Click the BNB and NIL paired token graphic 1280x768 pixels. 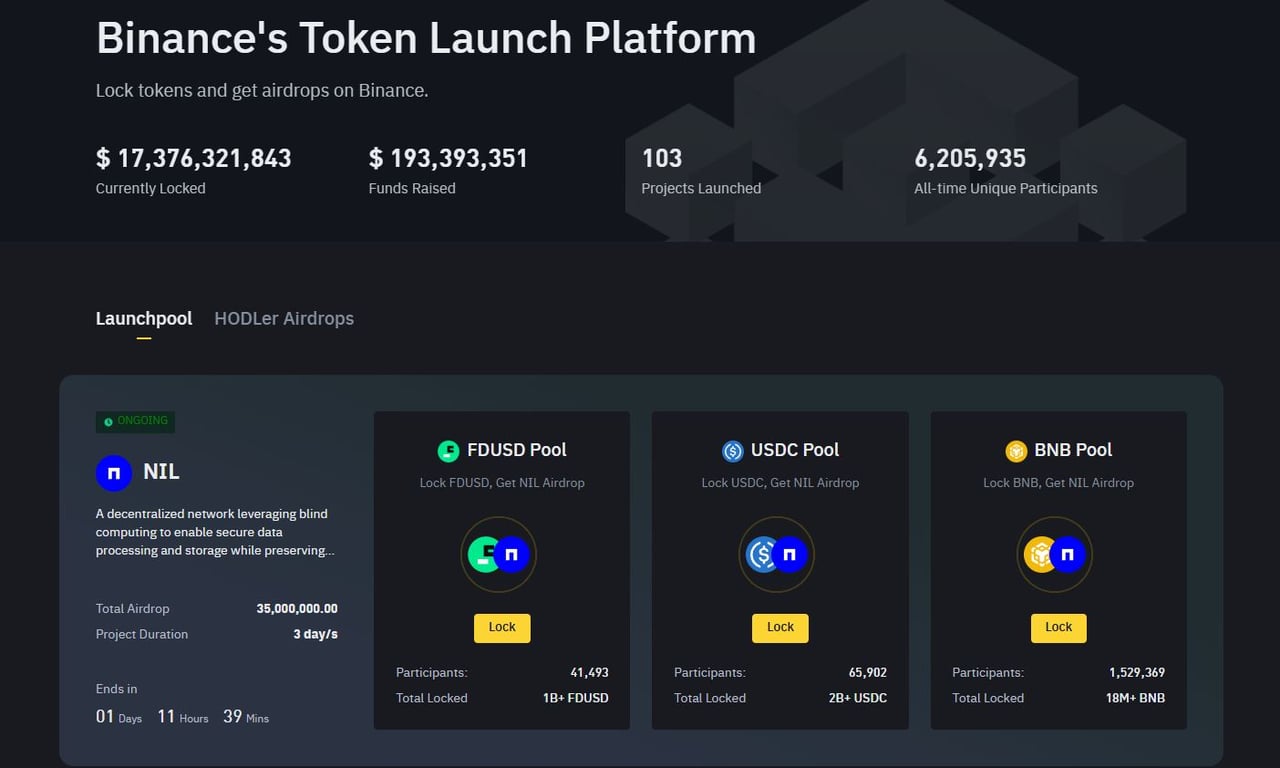[1055, 554]
